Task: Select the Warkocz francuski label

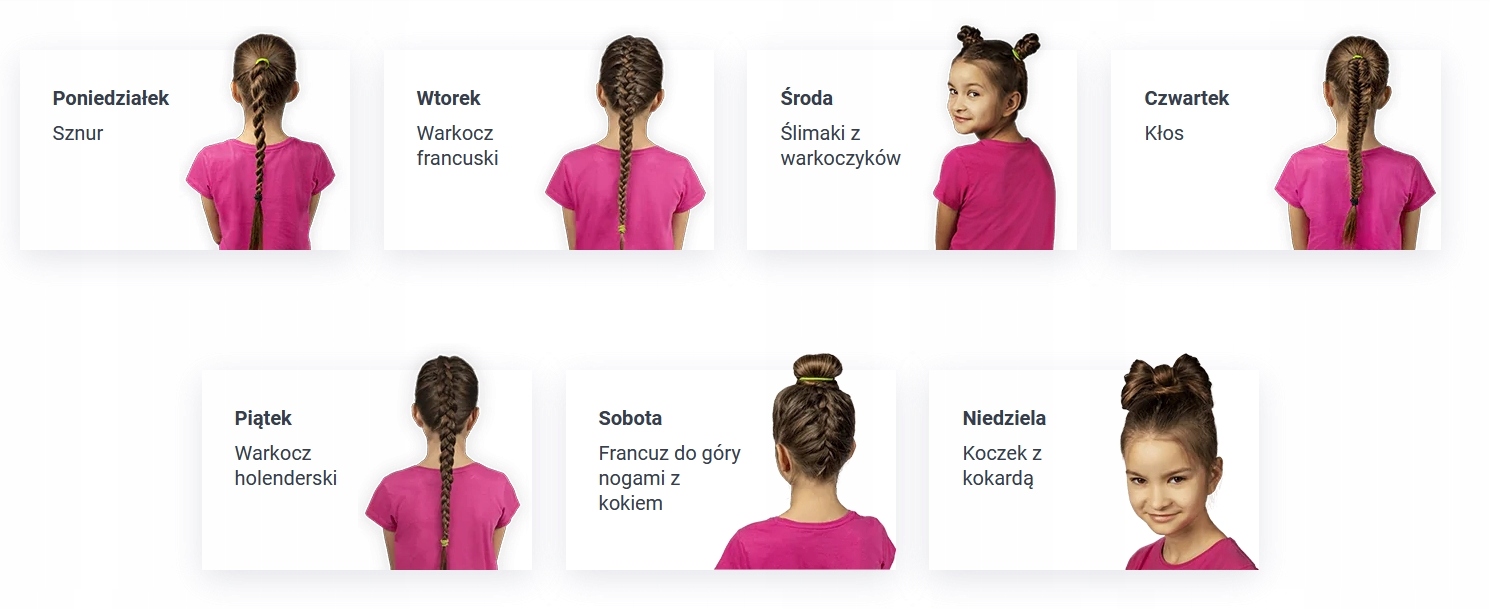Action: point(457,145)
